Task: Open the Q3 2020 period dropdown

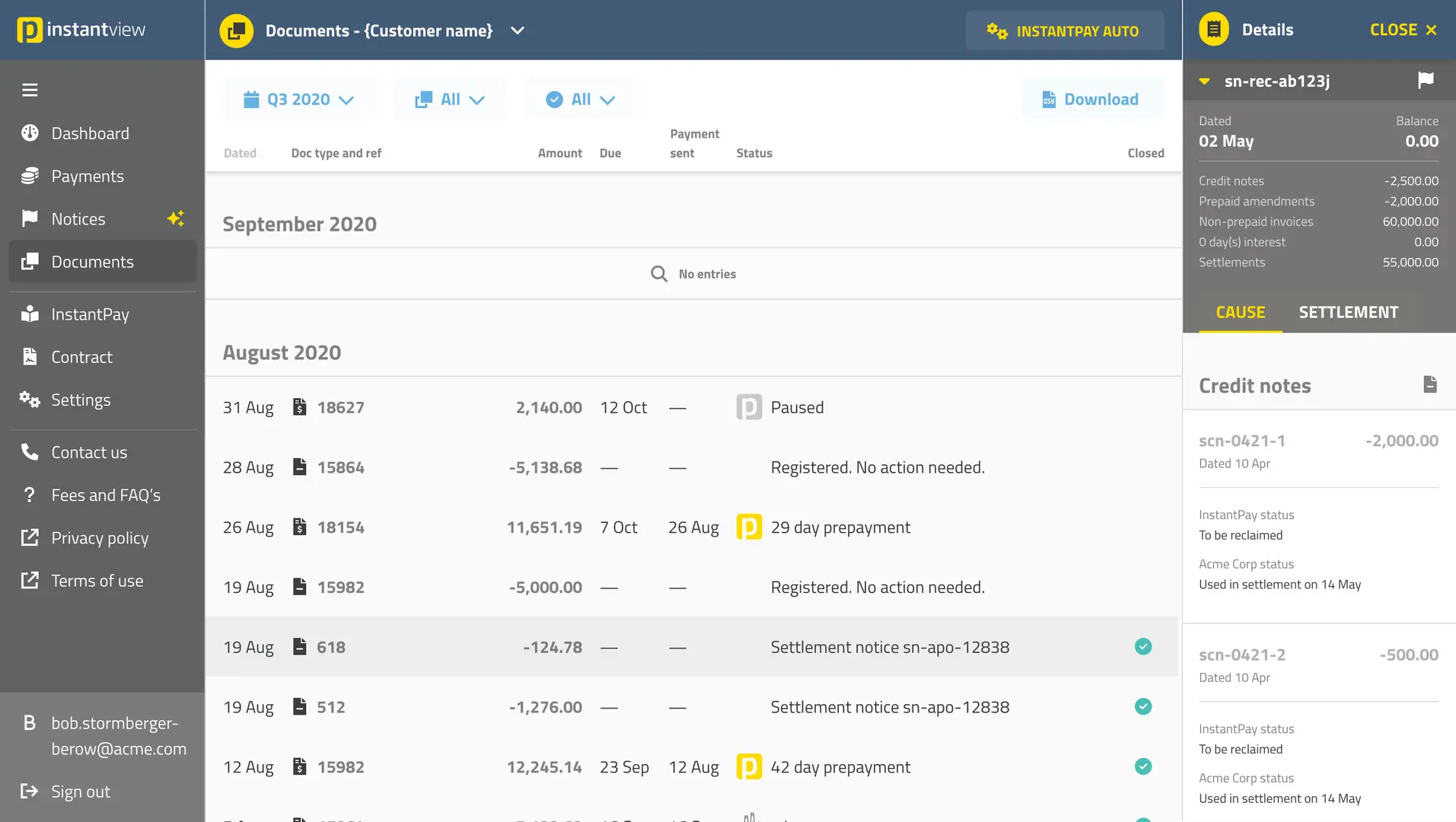Action: coord(299,100)
